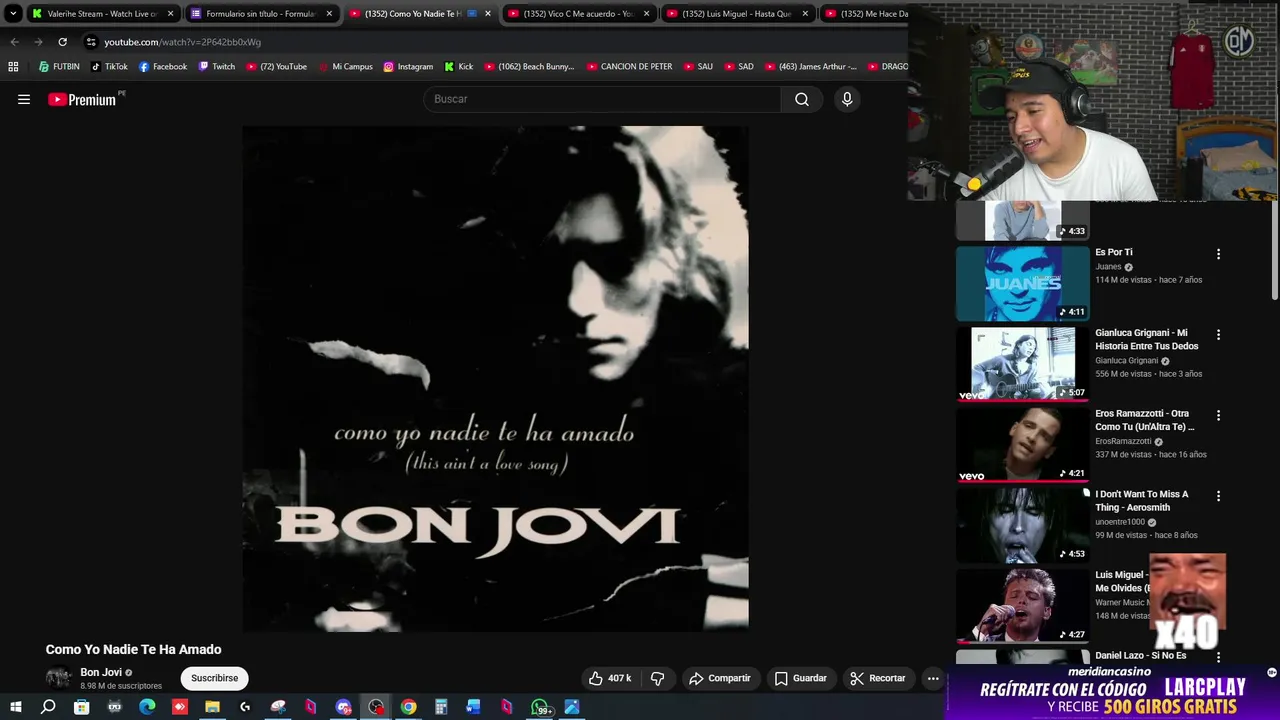Screen dimensions: 1280x720
Task: Open the Bon Jovi channel avatar
Action: click(x=59, y=678)
